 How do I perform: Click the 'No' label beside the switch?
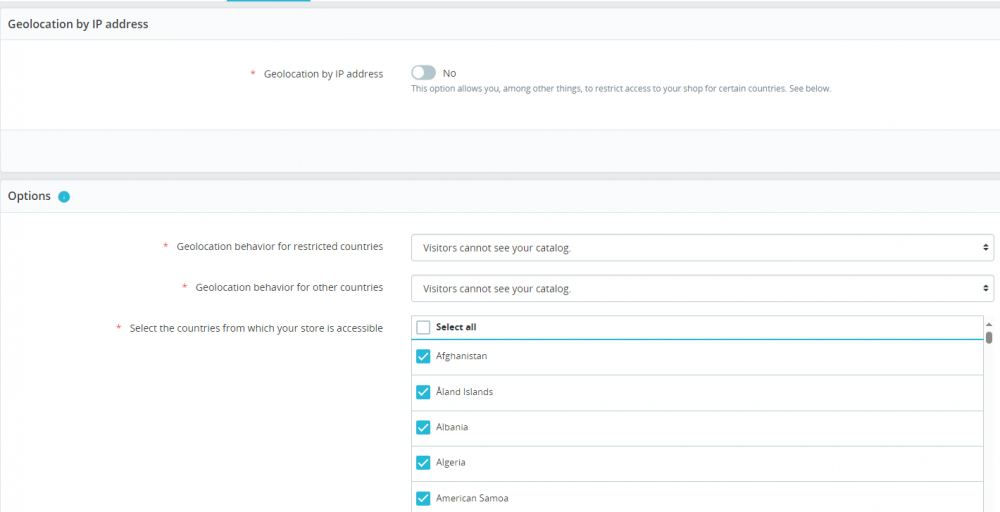[450, 73]
